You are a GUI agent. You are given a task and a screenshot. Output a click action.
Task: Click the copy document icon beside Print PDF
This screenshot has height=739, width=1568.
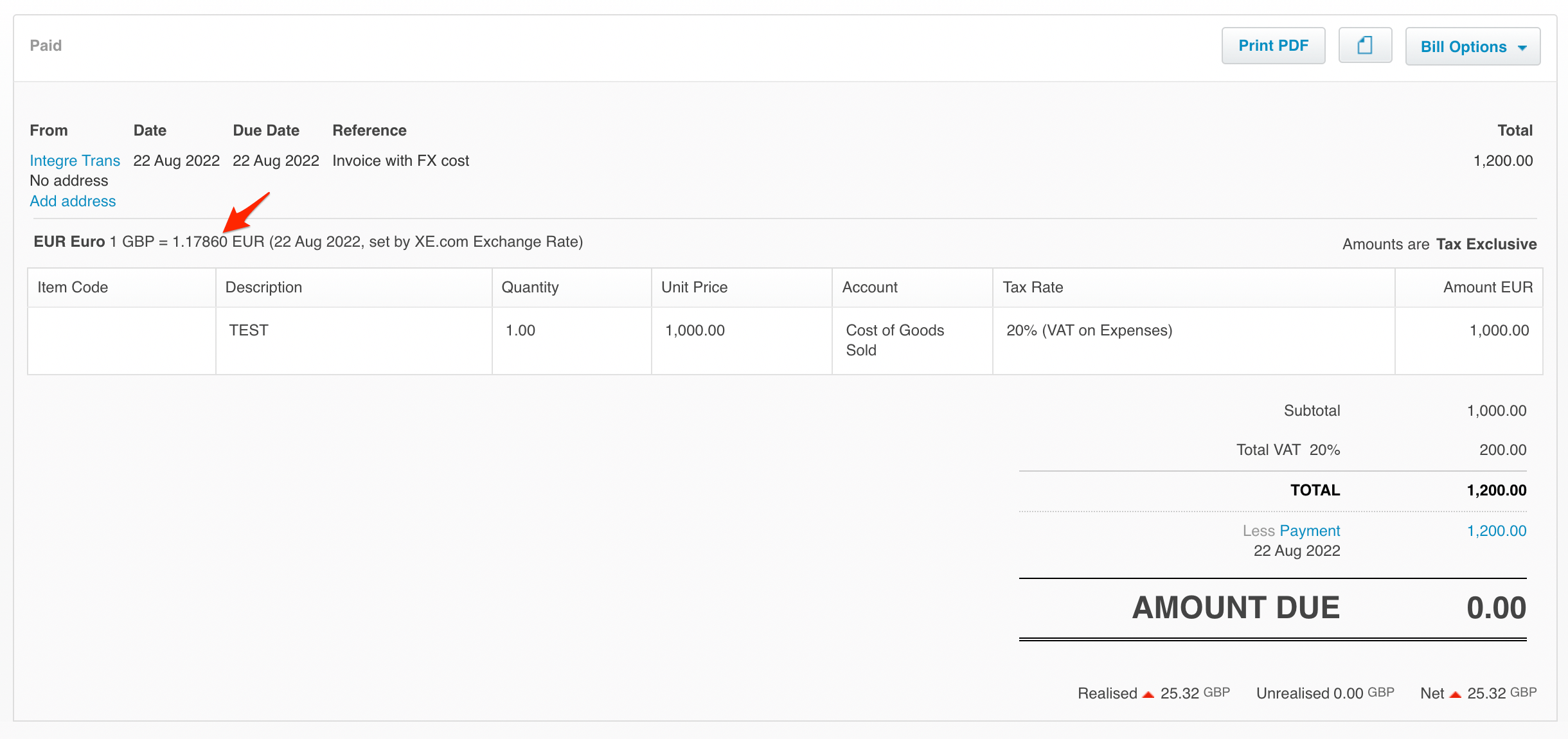tap(1366, 45)
